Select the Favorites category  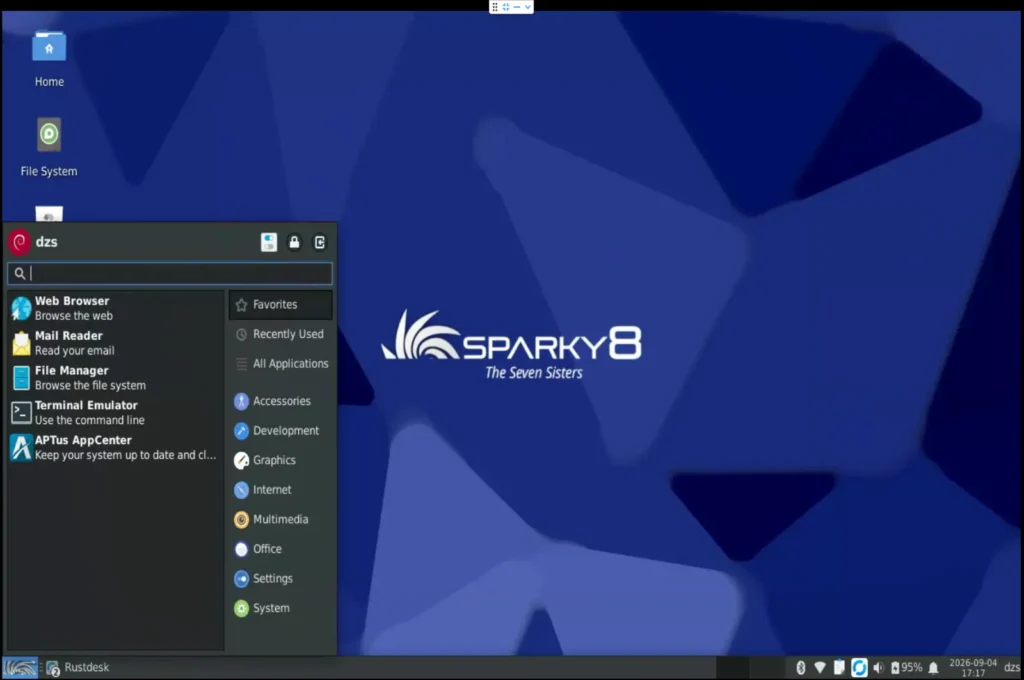coord(281,304)
